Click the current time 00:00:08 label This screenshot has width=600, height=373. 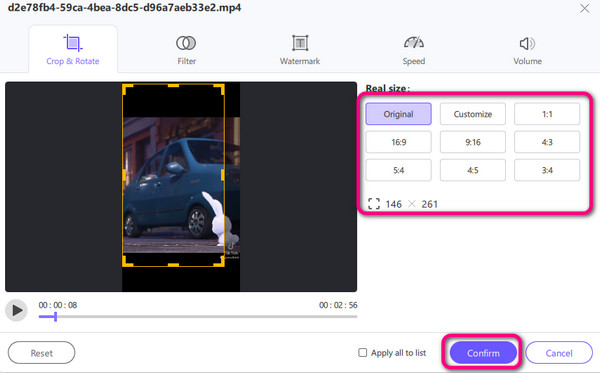(x=58, y=305)
